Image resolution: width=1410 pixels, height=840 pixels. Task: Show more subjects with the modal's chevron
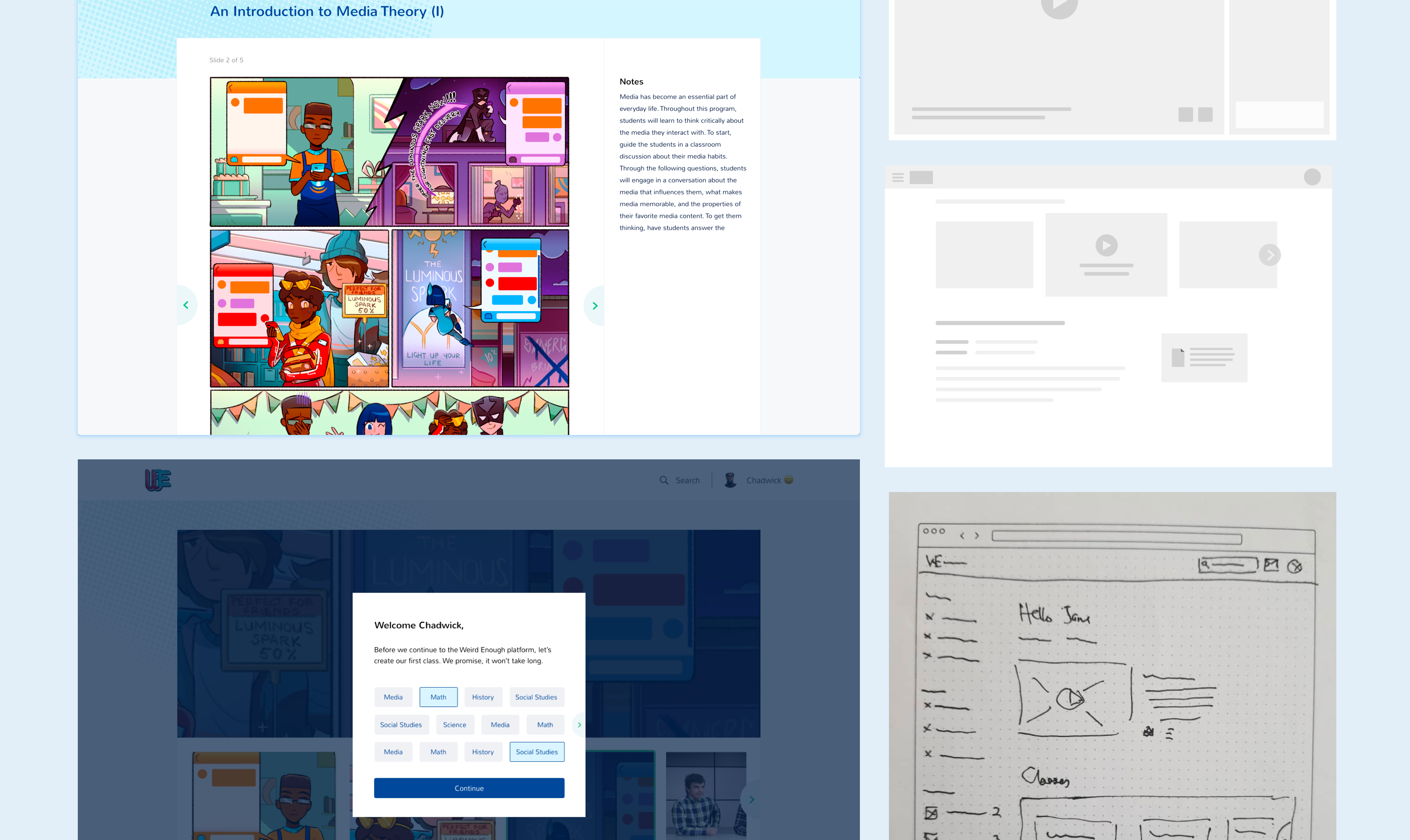coord(579,724)
